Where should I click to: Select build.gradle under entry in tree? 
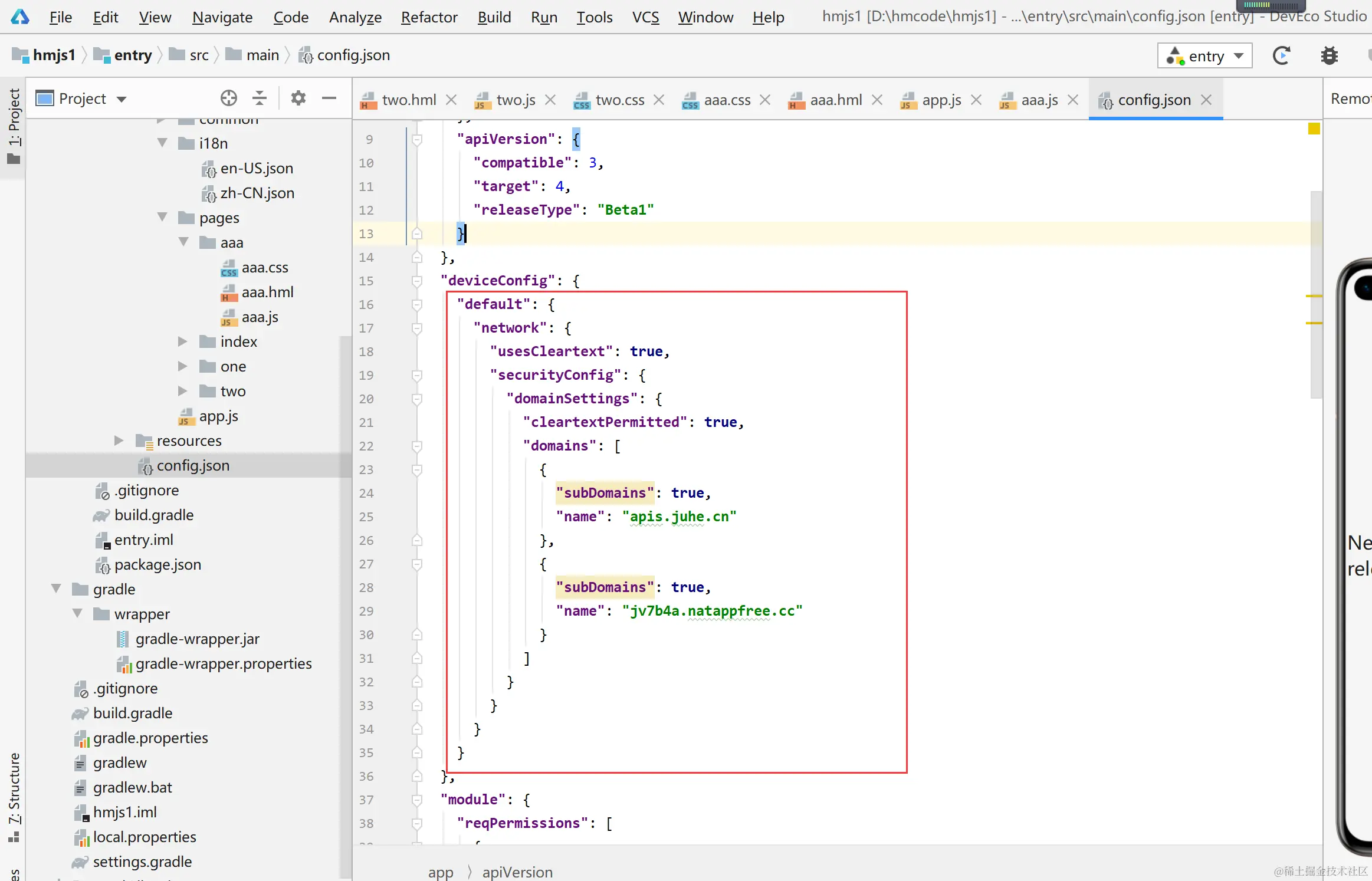(153, 515)
